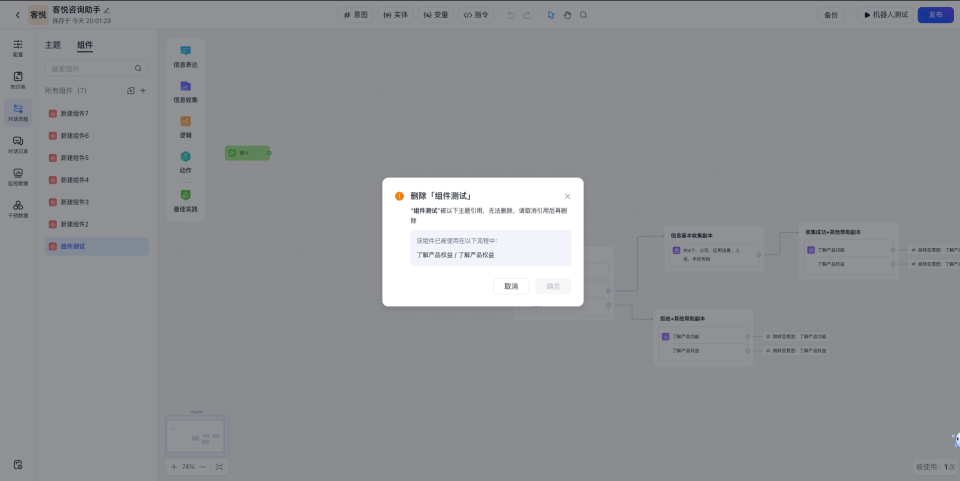
Task: Choose the 最佳实践 node icon
Action: pyautogui.click(x=185, y=195)
